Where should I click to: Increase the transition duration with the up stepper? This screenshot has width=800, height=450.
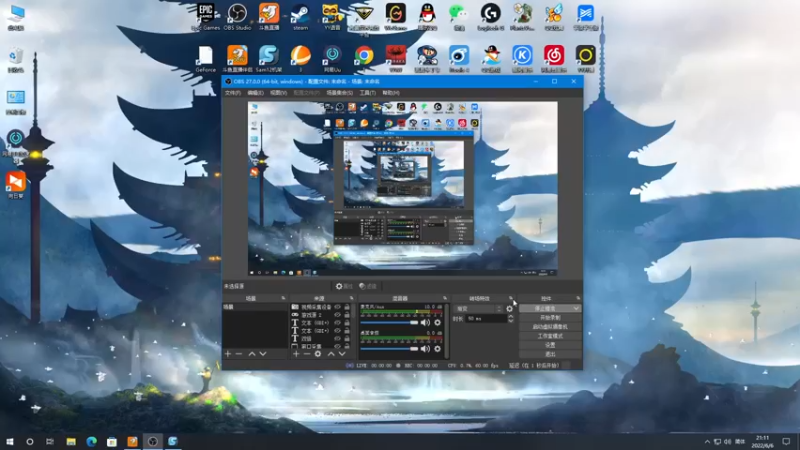pos(510,316)
